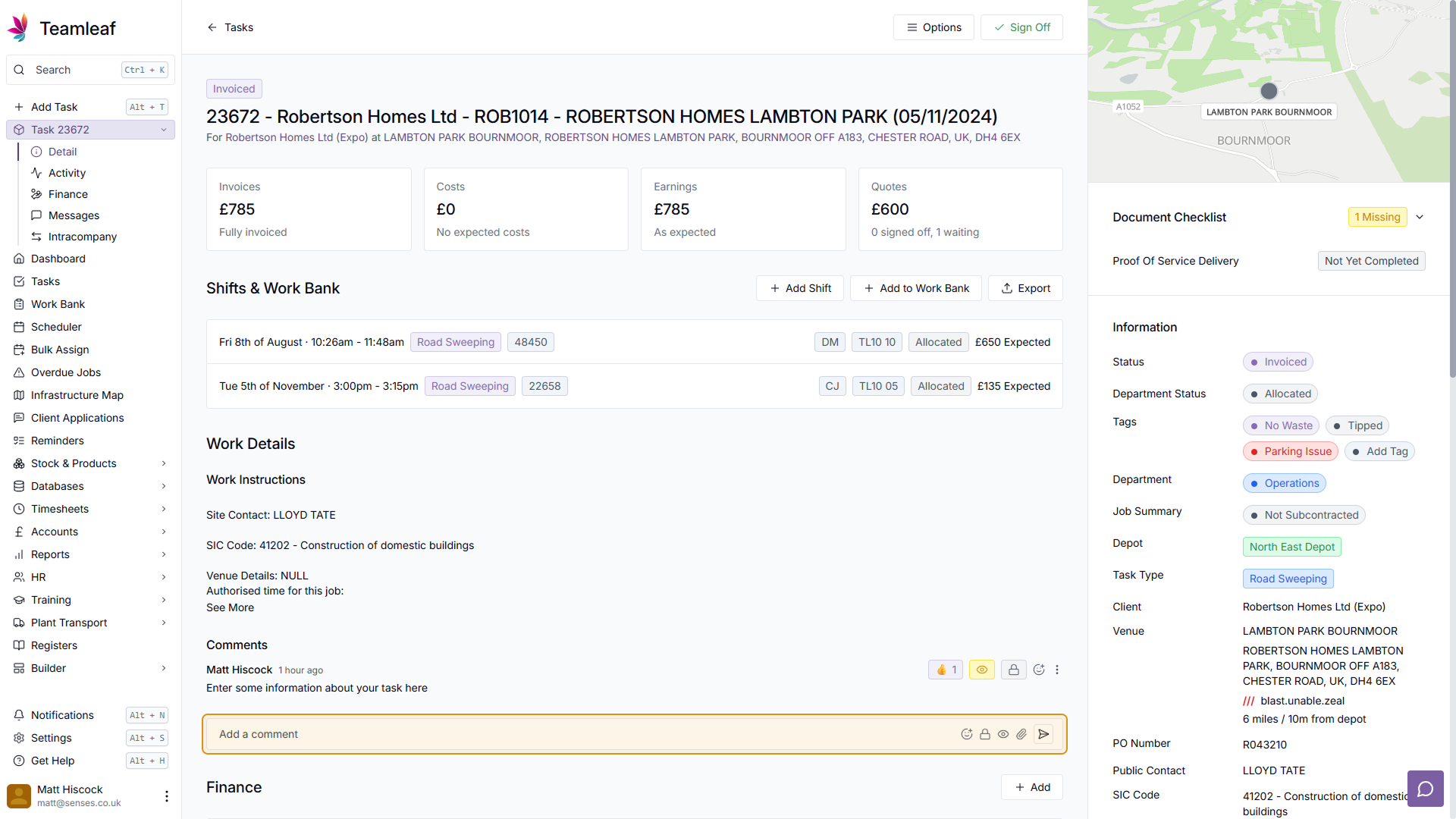
Task: Click the Options button
Action: click(x=934, y=27)
